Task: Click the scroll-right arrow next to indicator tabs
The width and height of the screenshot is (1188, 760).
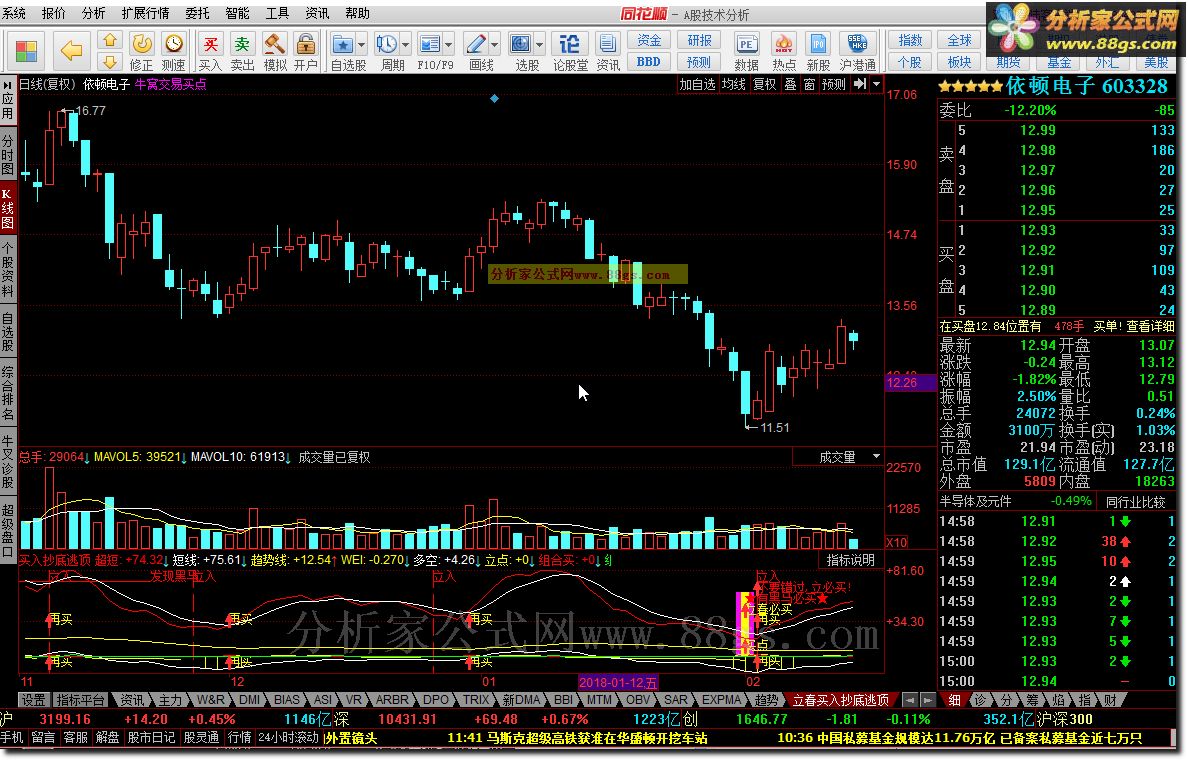Action: (x=927, y=700)
